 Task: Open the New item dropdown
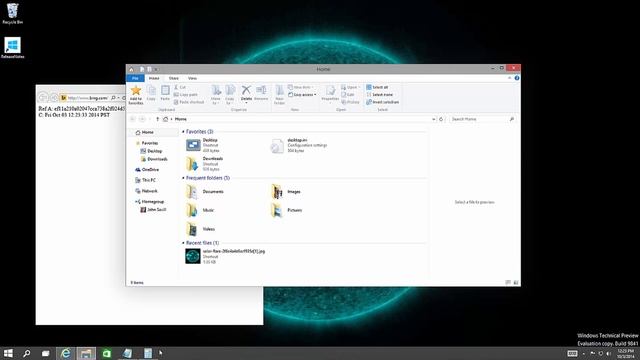[x=301, y=87]
